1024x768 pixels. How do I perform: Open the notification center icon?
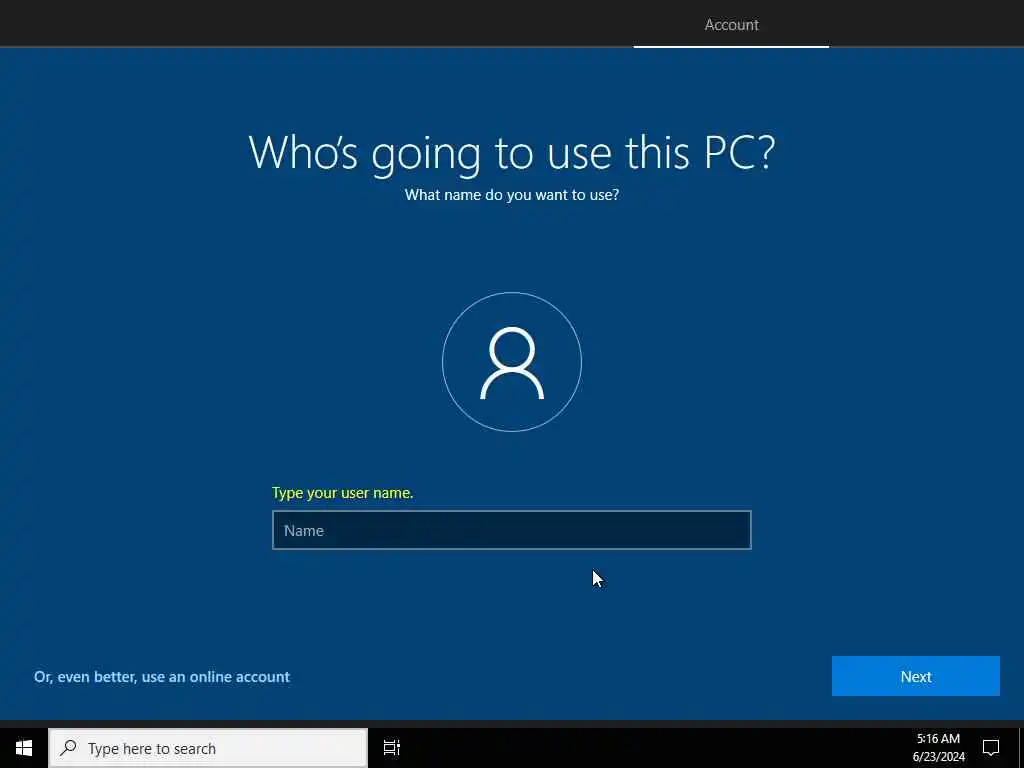[x=991, y=748]
